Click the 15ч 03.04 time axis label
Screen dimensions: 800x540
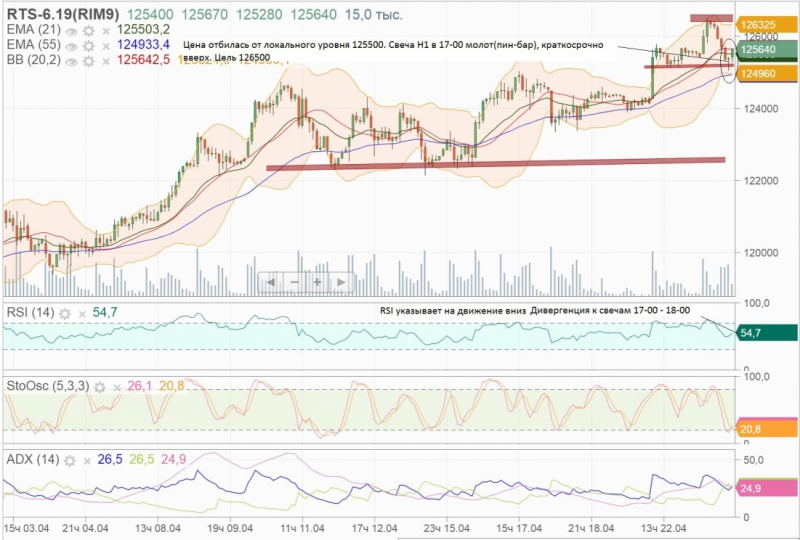click(27, 528)
